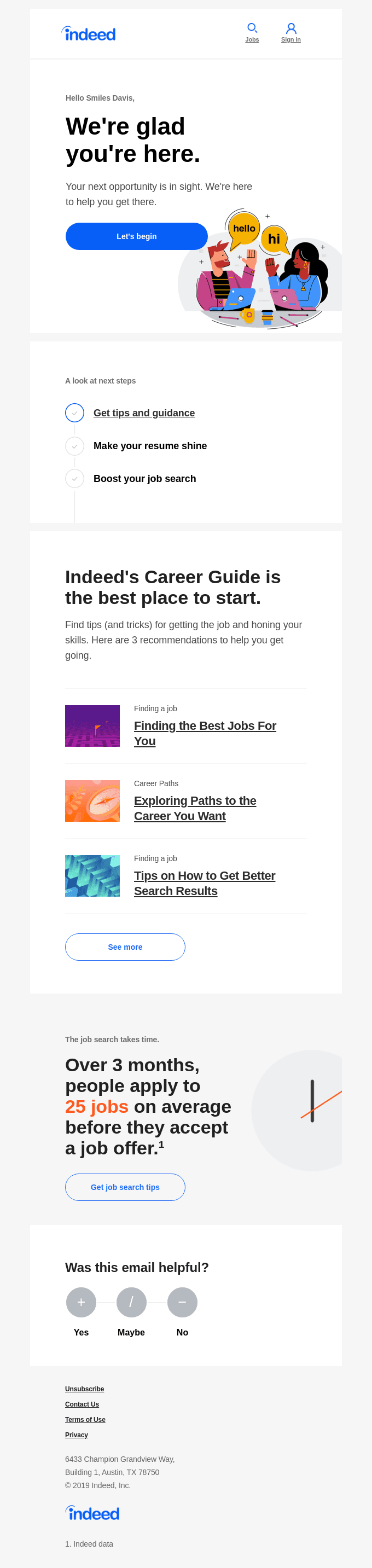This screenshot has height=1568, width=372.
Task: Click the Get job search tips button
Action: pos(125,1187)
